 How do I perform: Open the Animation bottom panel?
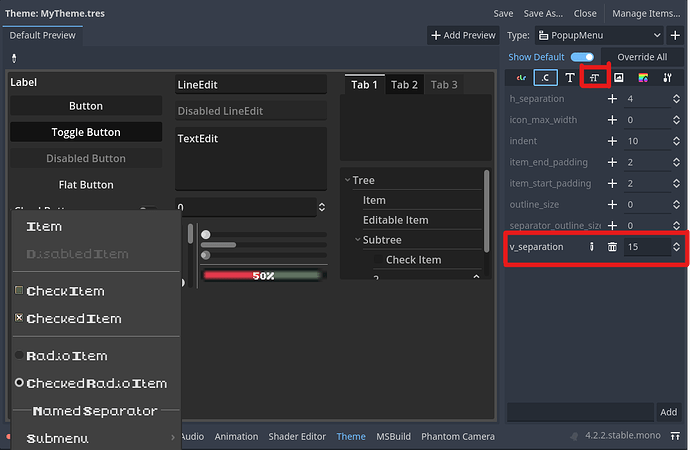click(x=236, y=436)
